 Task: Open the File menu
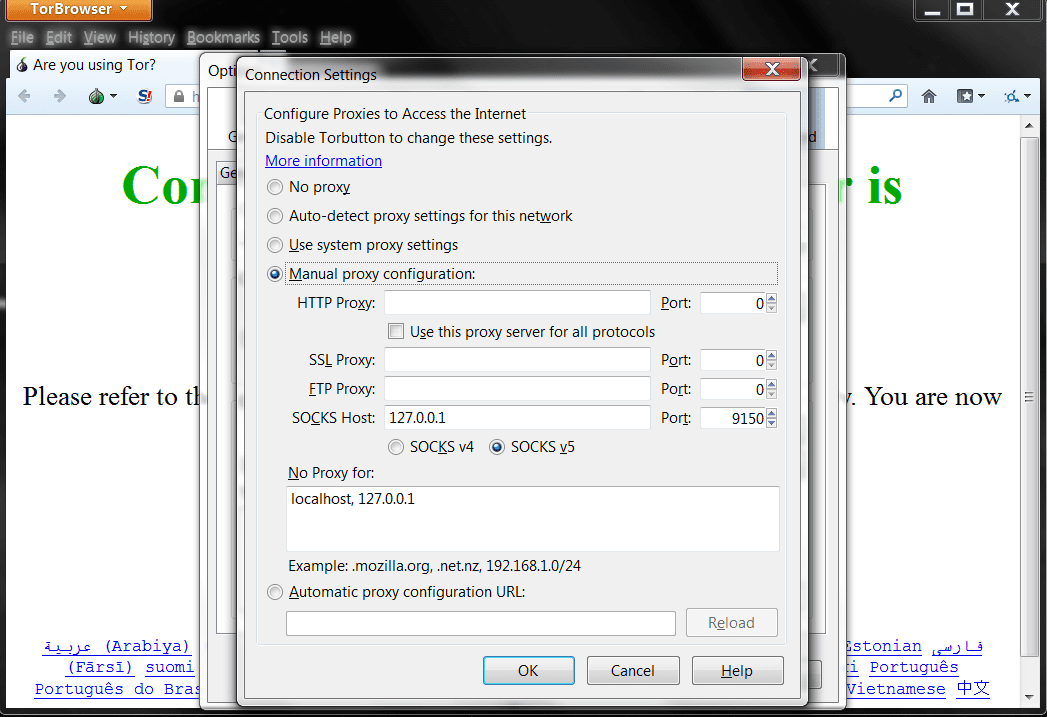[22, 37]
